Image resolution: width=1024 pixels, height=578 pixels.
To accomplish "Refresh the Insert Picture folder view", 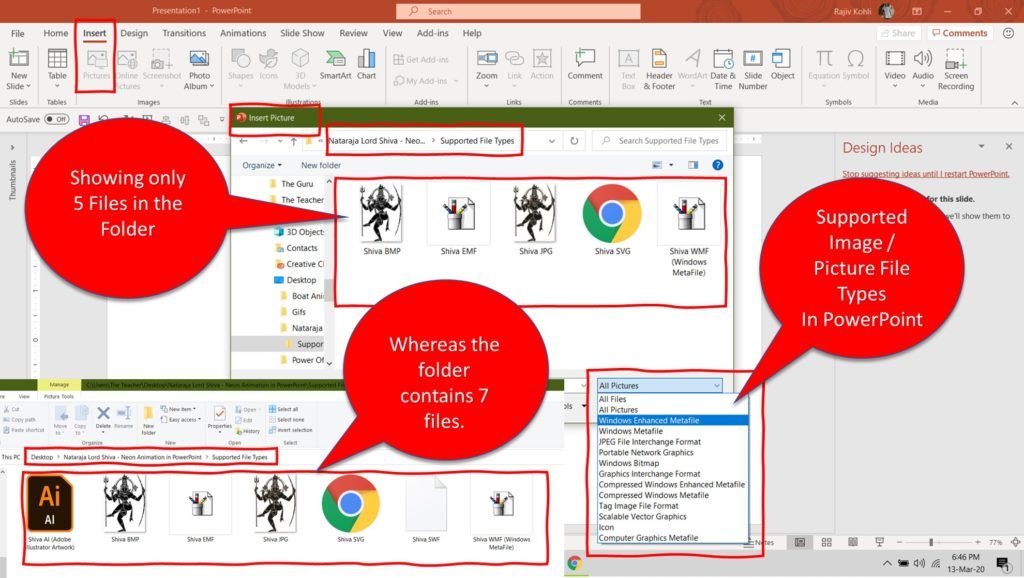I will [x=574, y=140].
